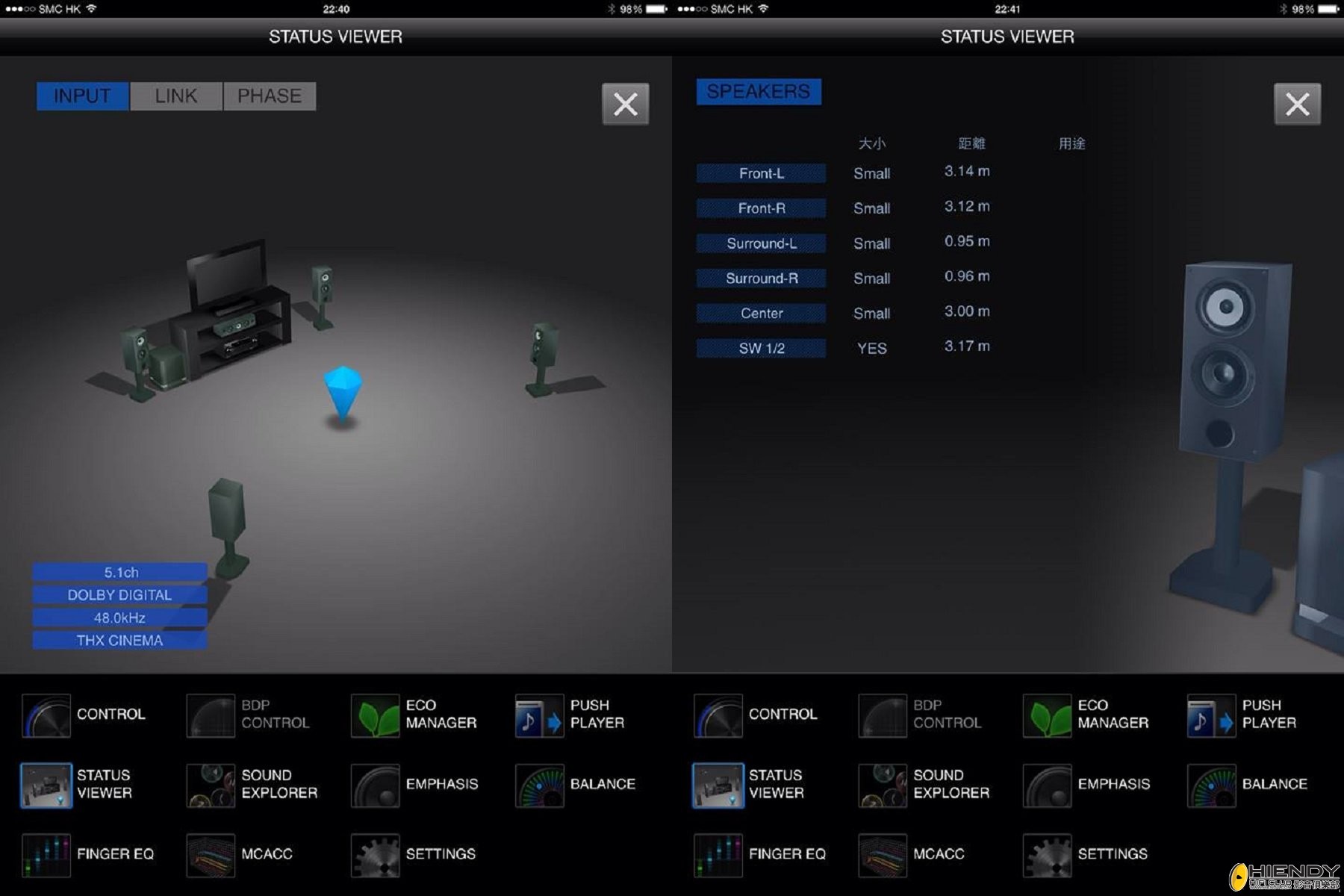Click the 0.96 m distance value
Image resolution: width=1344 pixels, height=896 pixels.
tap(967, 276)
